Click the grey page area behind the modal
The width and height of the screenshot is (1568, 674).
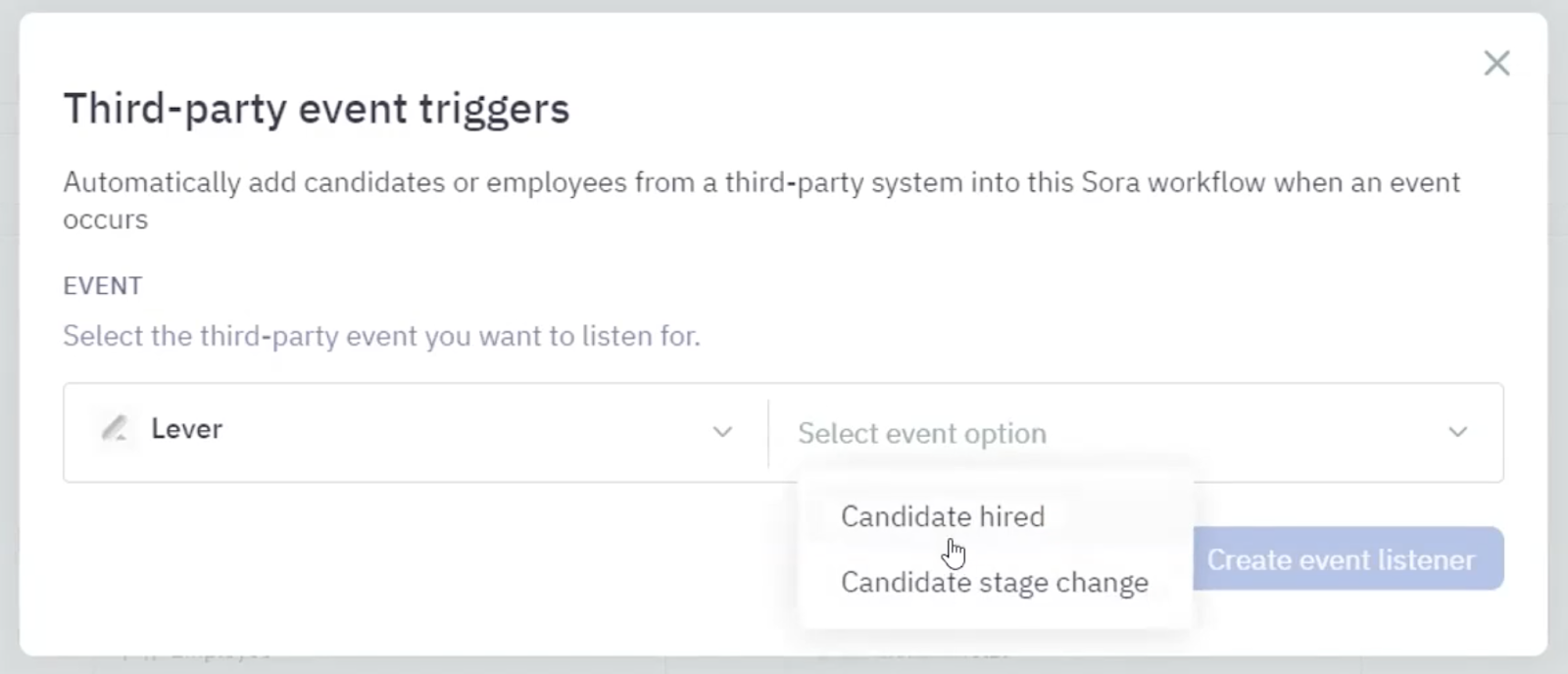pos(8,337)
